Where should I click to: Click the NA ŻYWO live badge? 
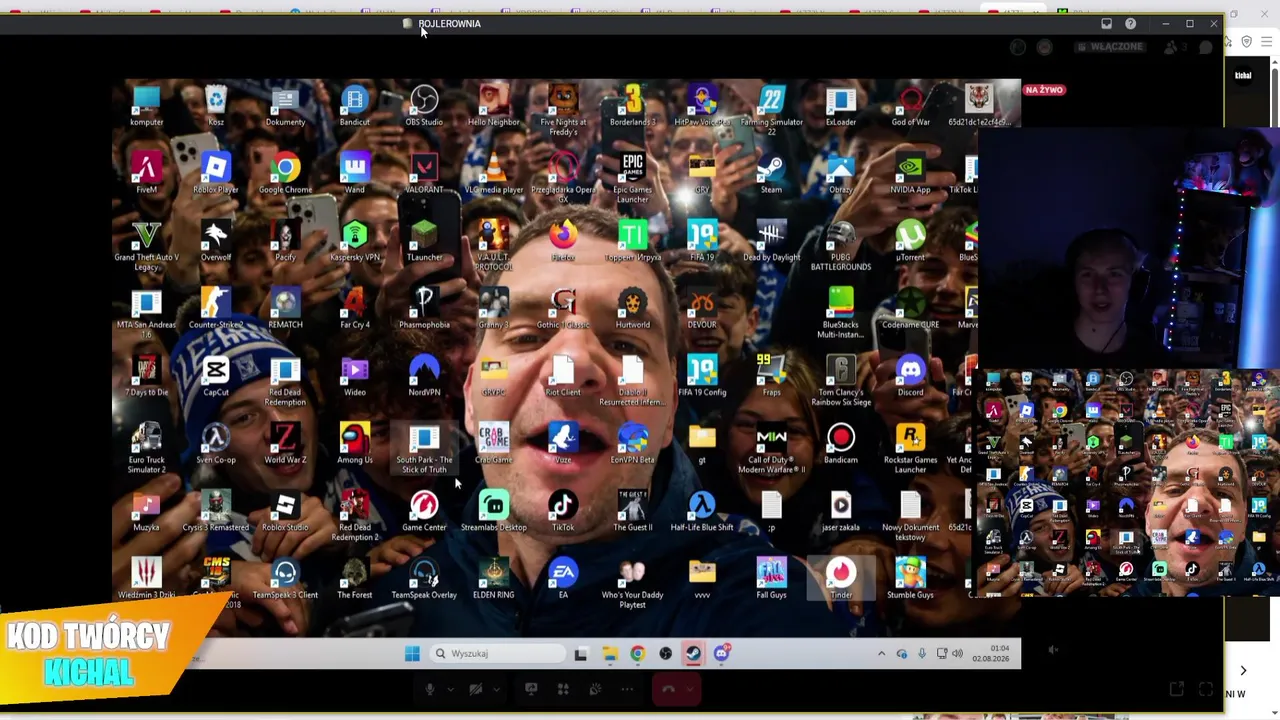pos(1044,90)
